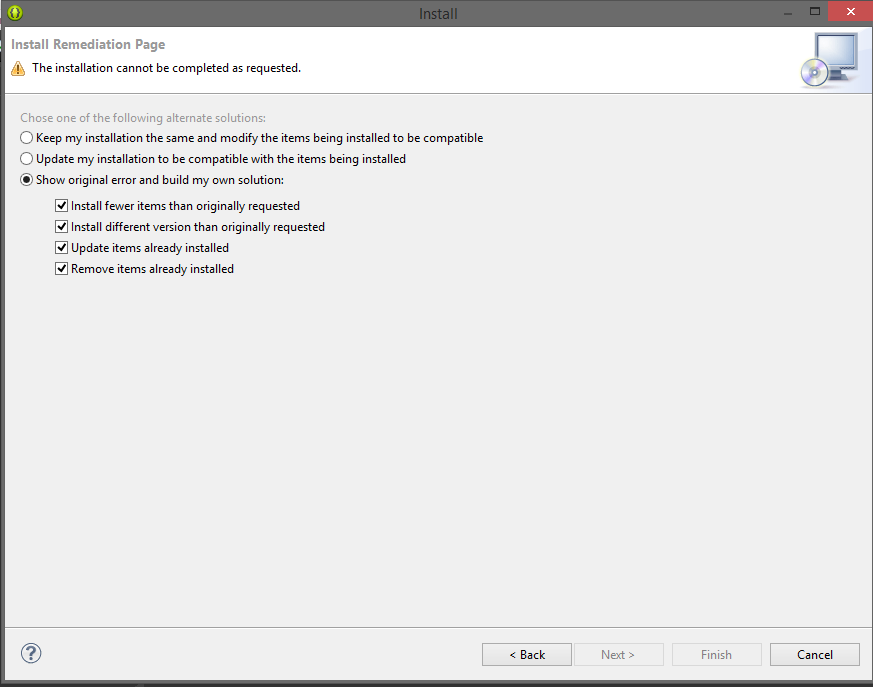Click the disabled Finish button
The image size is (873, 687).
click(716, 655)
